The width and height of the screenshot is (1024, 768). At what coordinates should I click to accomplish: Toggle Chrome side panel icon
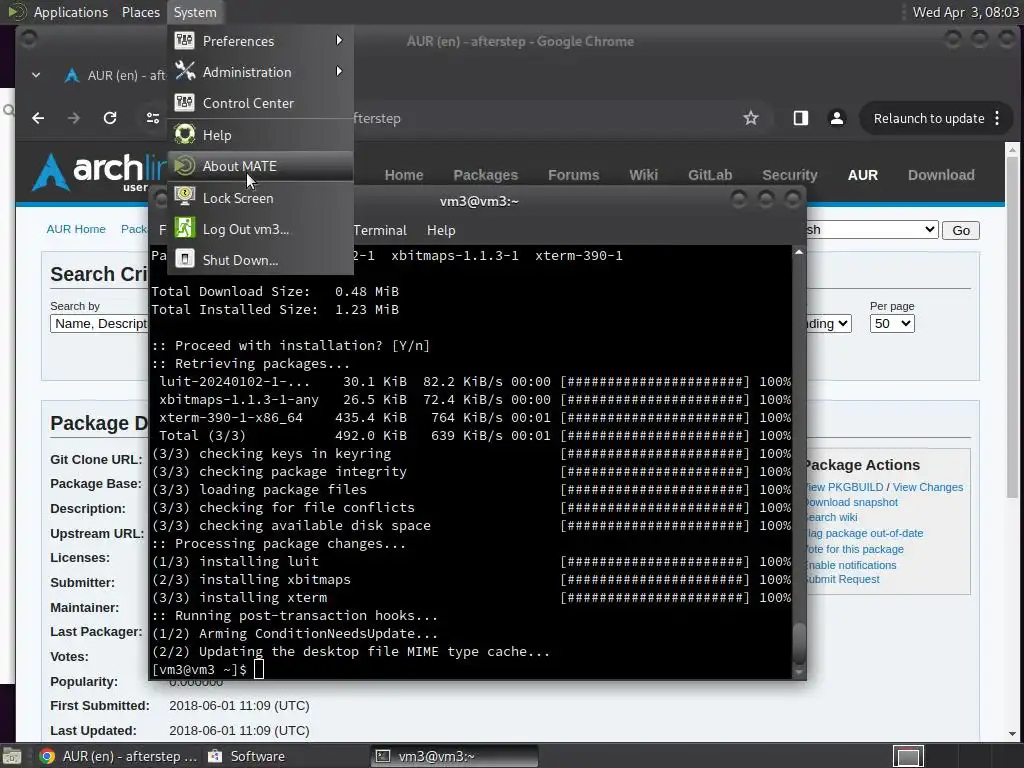tap(801, 118)
